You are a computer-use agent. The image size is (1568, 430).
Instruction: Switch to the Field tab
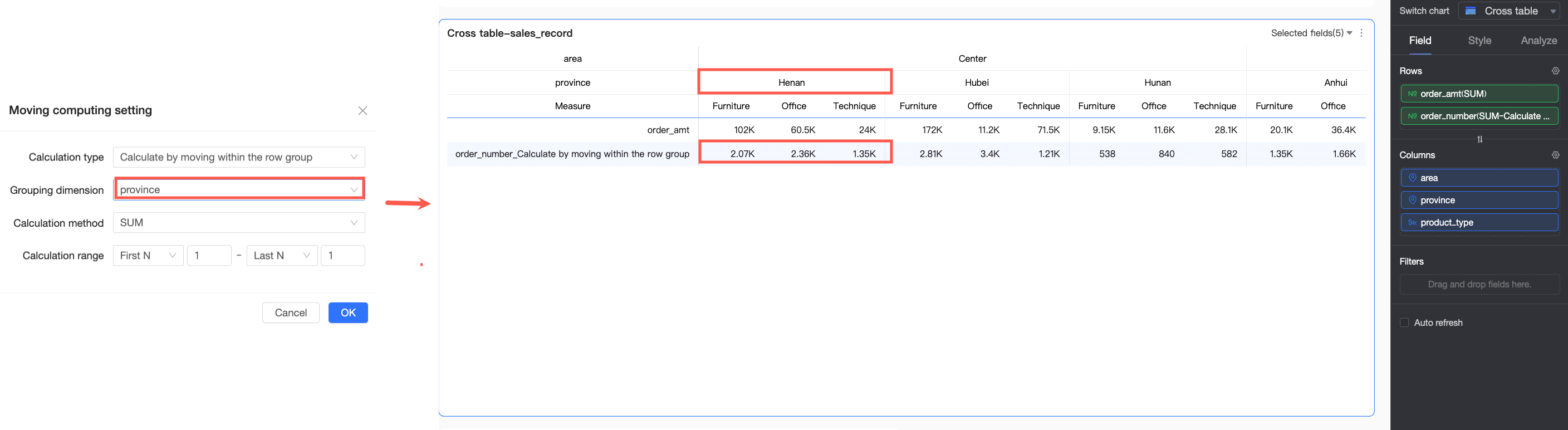pos(1420,40)
